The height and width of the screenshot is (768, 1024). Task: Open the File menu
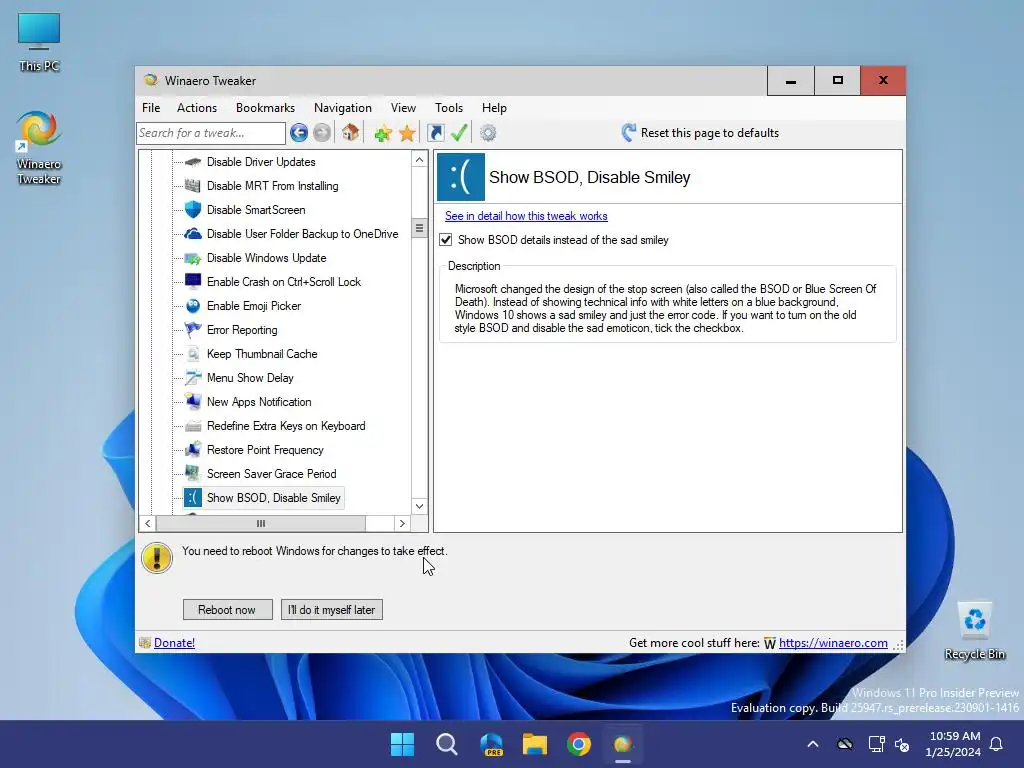151,108
